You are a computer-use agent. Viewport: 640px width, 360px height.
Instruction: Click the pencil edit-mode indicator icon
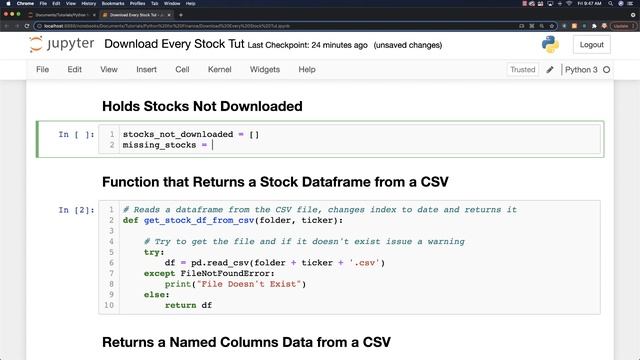550,70
